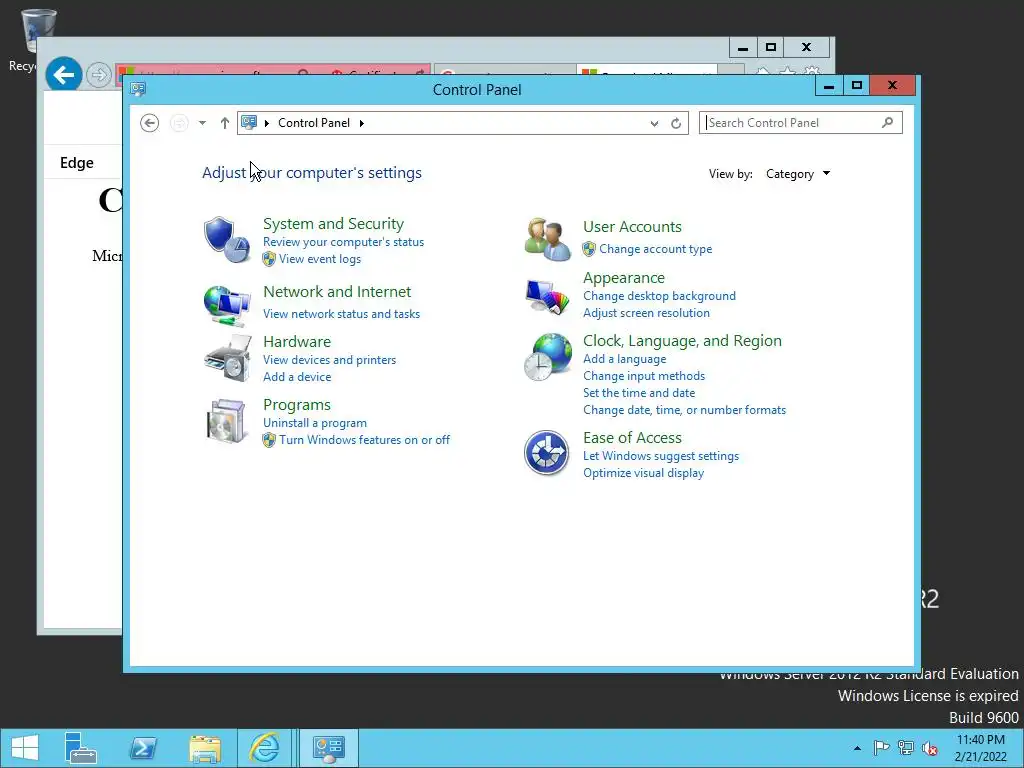The width and height of the screenshot is (1024, 768).
Task: Open the Programs category heading
Action: tap(296, 405)
